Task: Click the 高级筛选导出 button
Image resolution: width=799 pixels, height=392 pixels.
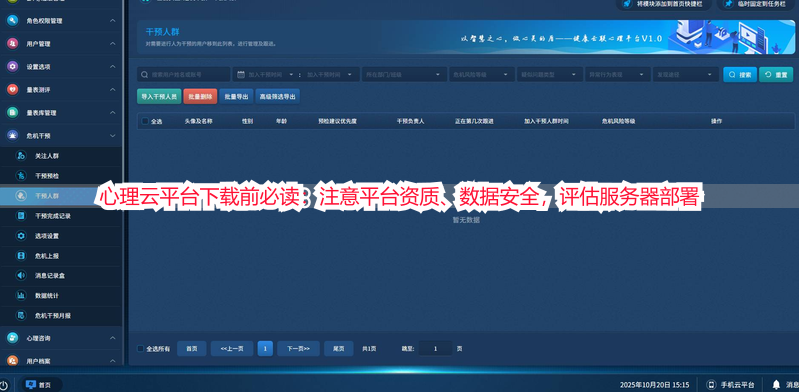Action: [277, 96]
